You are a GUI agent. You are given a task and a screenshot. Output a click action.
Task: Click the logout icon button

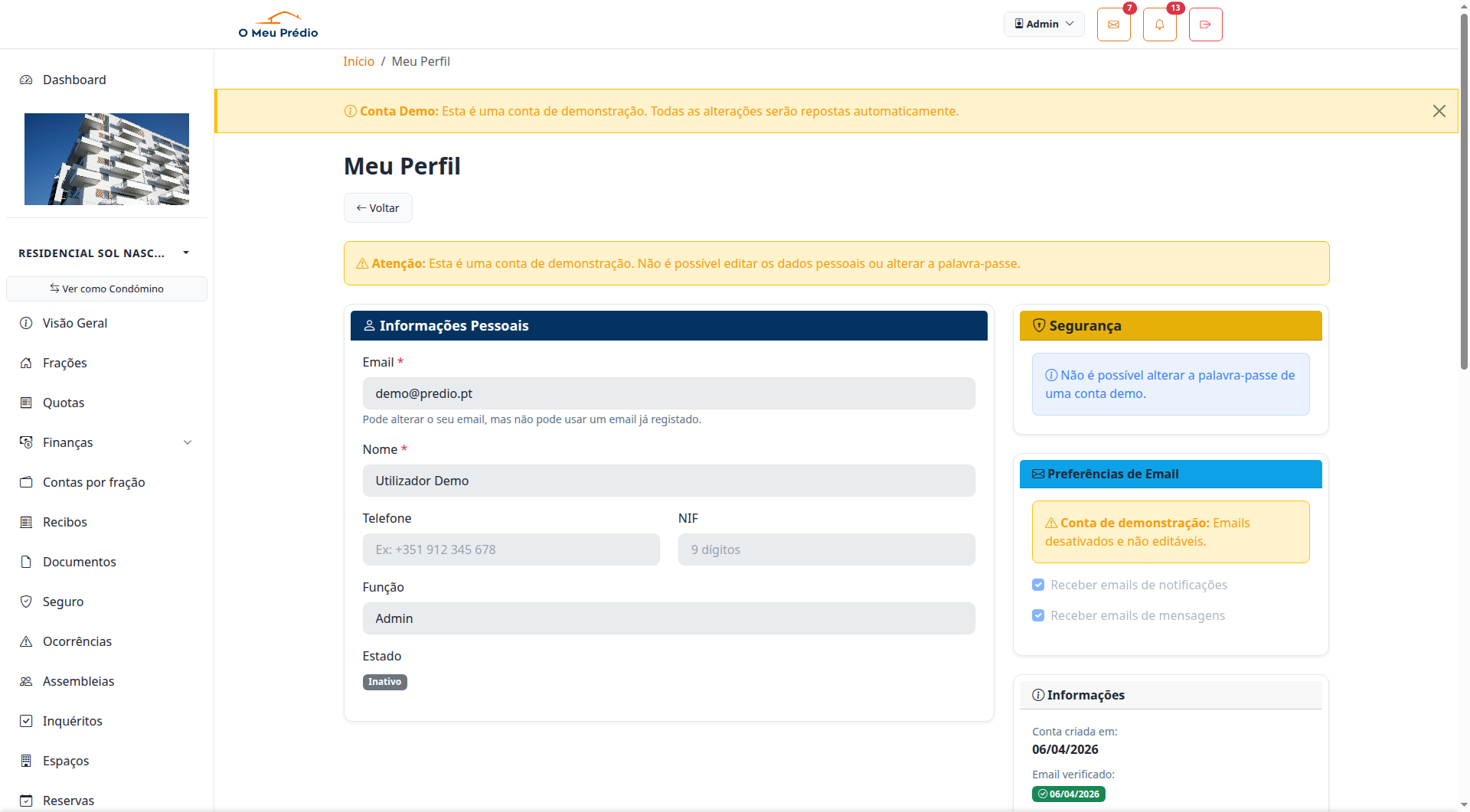(x=1205, y=24)
